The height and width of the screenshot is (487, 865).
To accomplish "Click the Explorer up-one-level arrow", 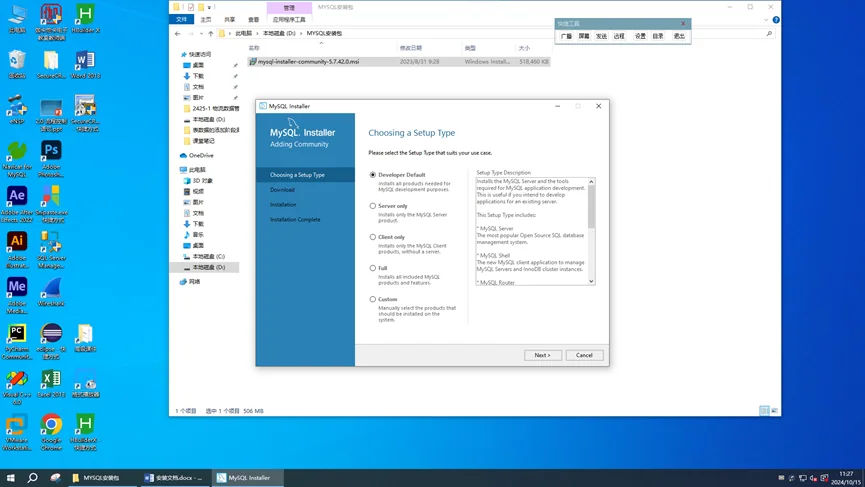I will 211,34.
